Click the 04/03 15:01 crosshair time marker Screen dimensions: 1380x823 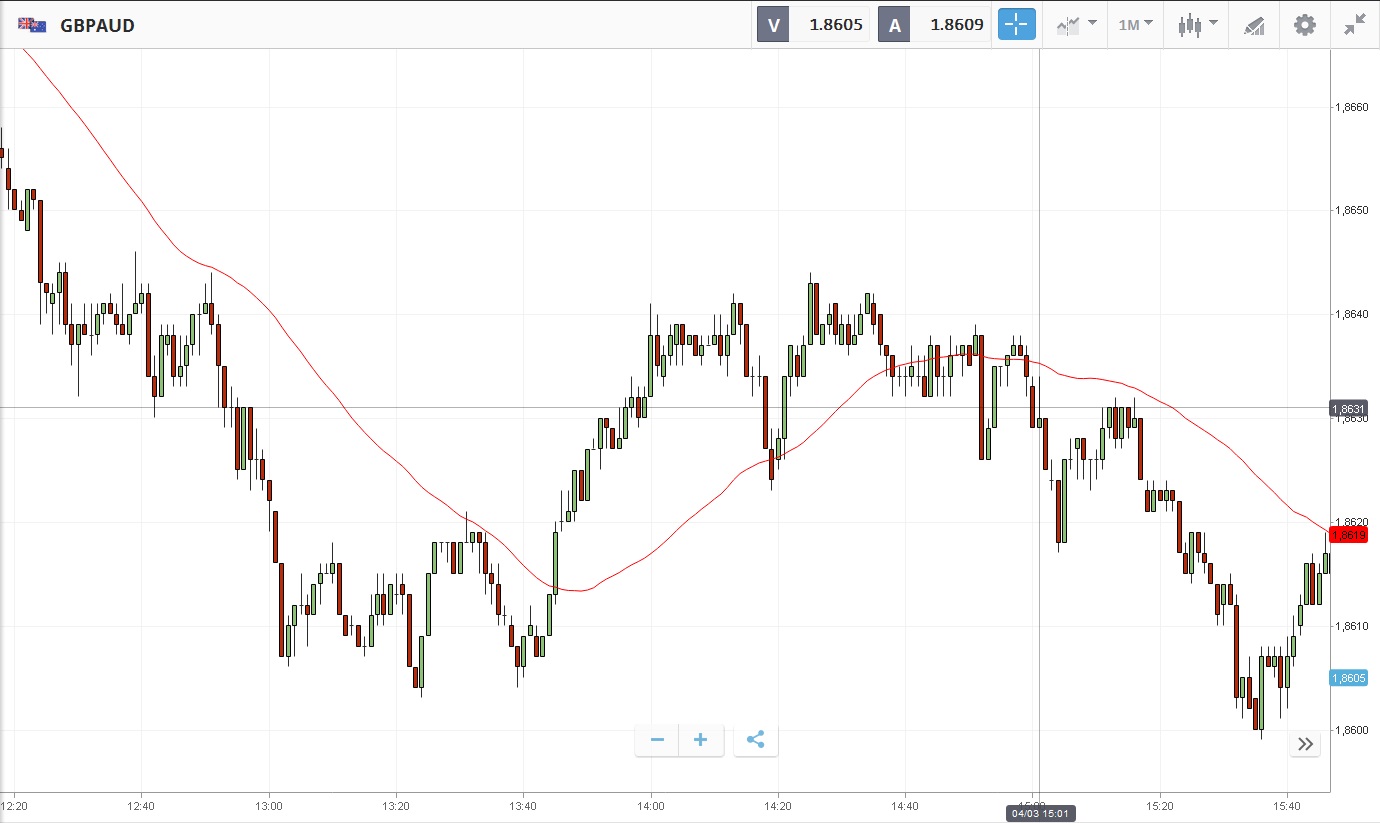pos(1040,814)
